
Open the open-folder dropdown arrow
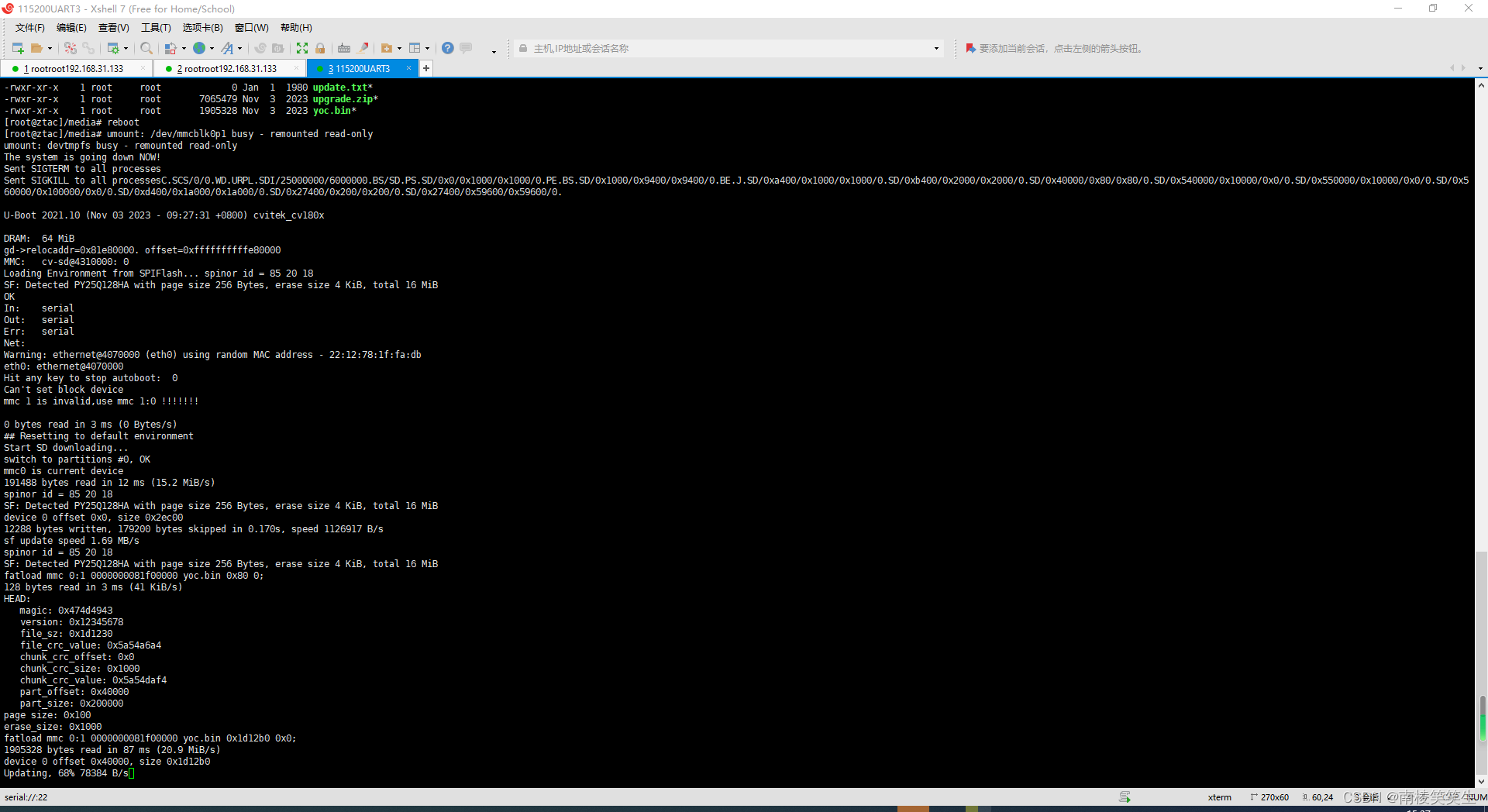pyautogui.click(x=50, y=48)
